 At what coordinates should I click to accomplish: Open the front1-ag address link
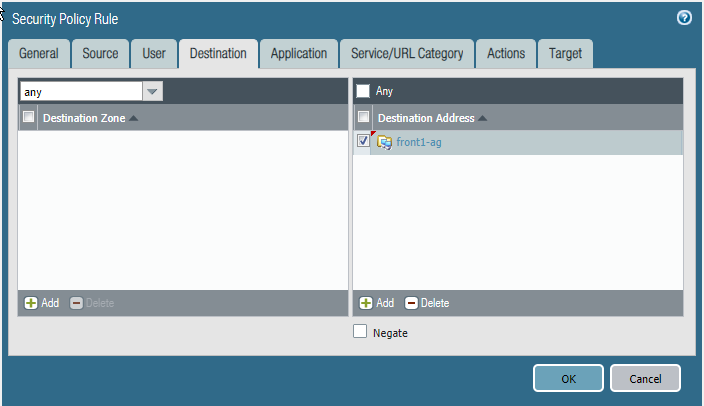[419, 142]
